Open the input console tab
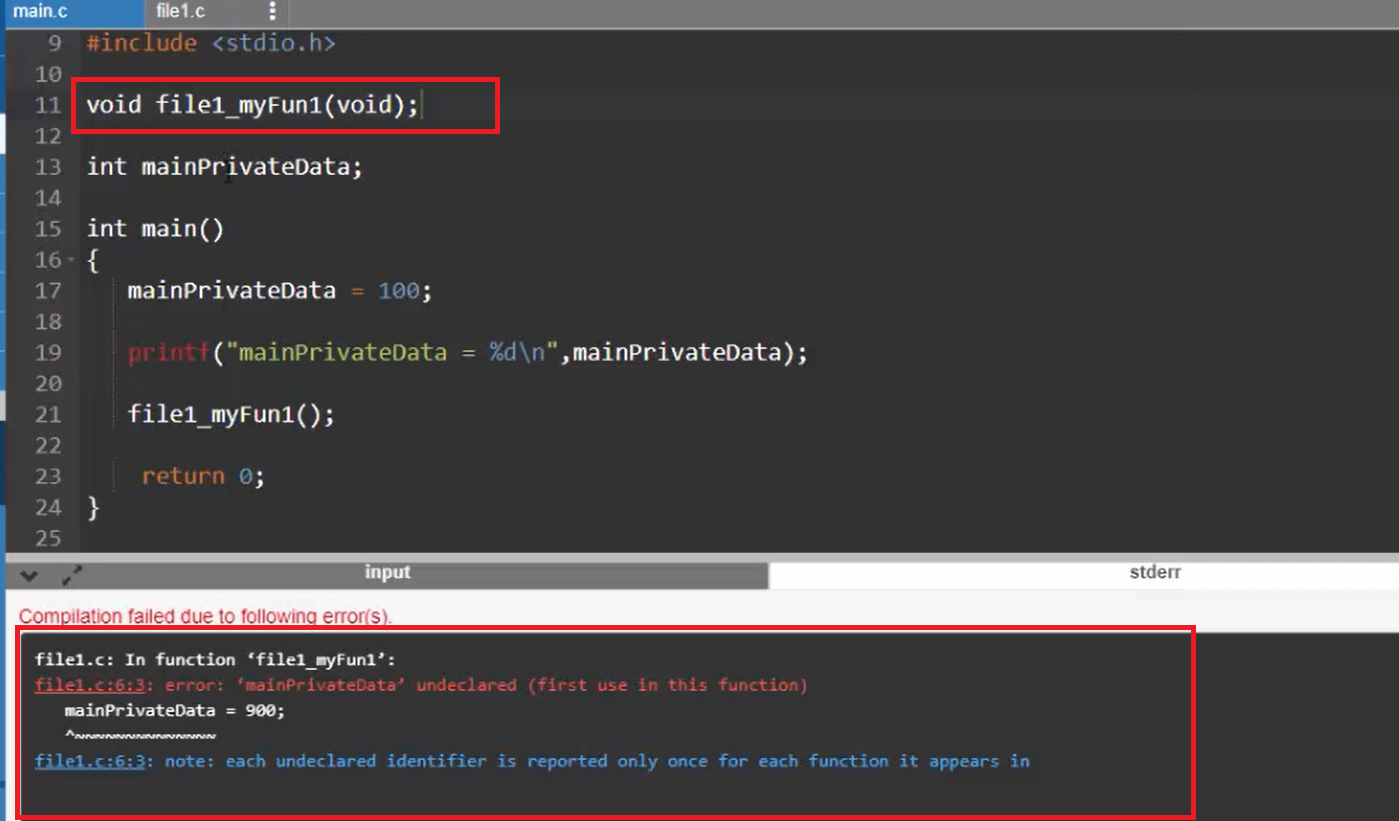The image size is (1399, 821). pyautogui.click(x=387, y=573)
